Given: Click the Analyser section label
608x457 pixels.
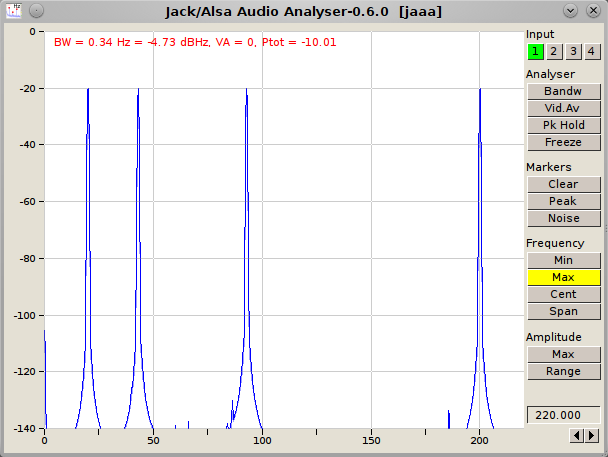Looking at the screenshot, I should point(550,74).
